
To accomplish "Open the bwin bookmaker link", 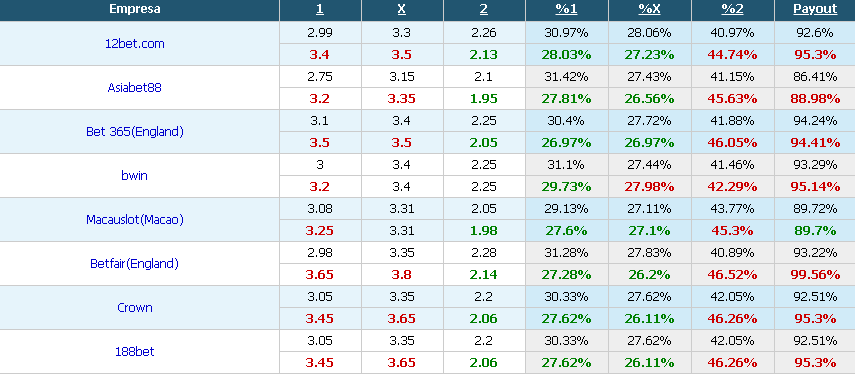I will [x=135, y=176].
